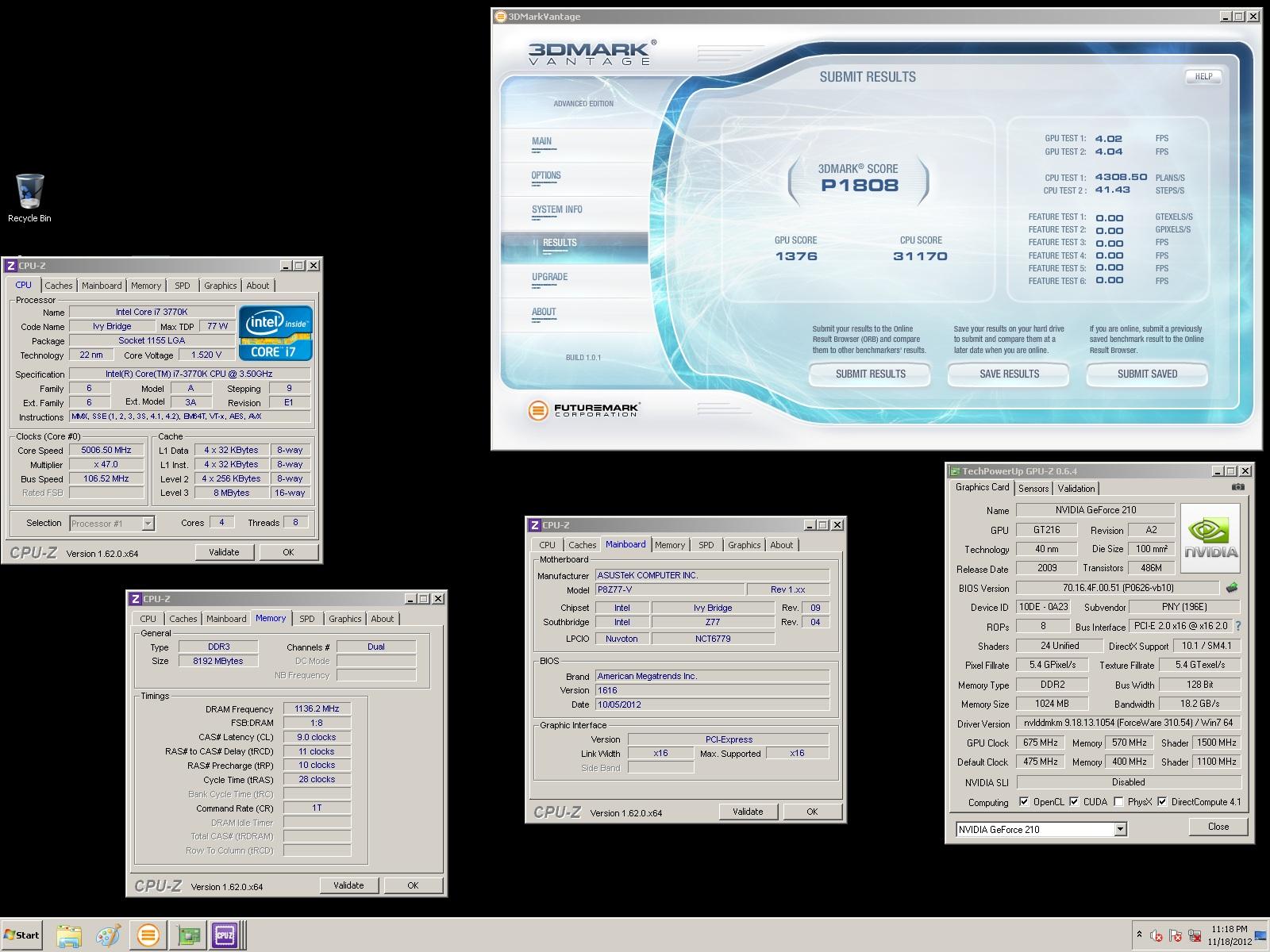
Task: Click the SAVE RESULTS button
Action: [1009, 374]
